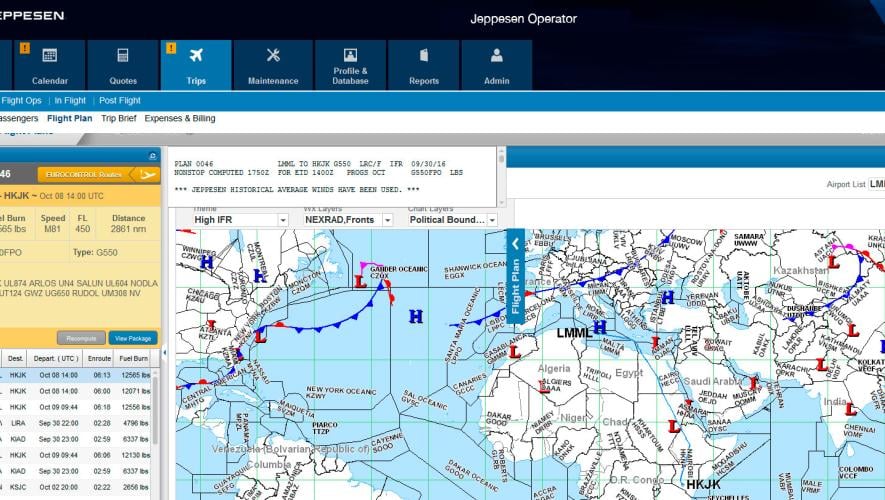
Task: Select the Oct 09 09:44 HKJK 06:18 row
Action: point(78,407)
